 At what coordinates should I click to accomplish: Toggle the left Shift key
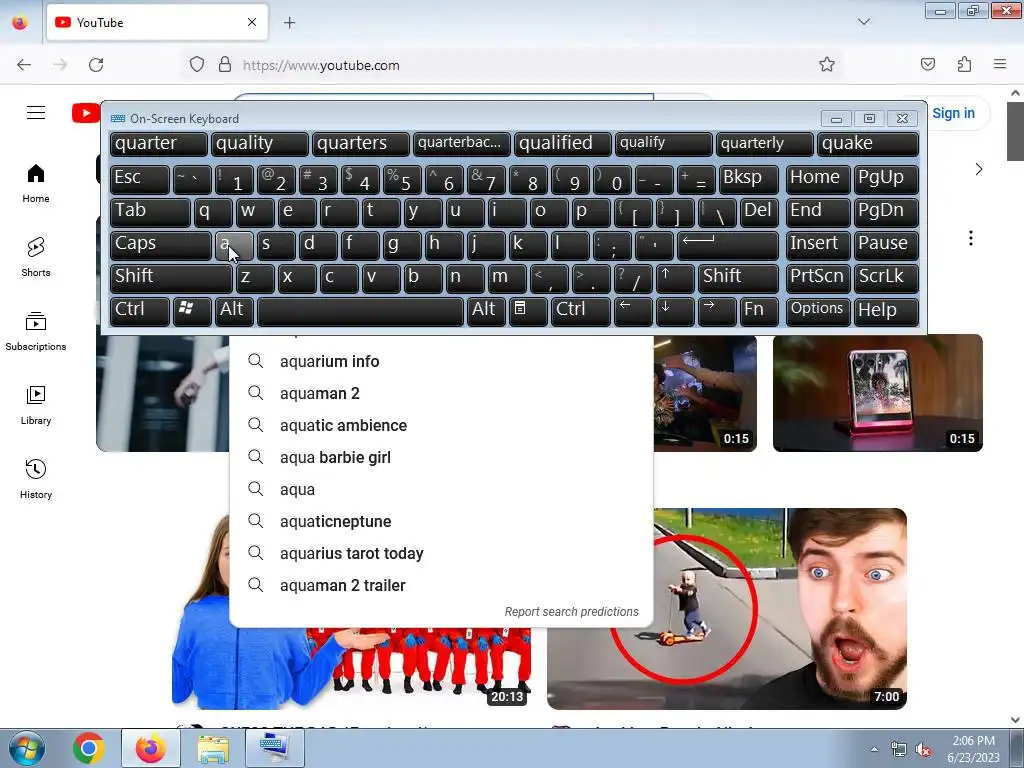pos(171,278)
